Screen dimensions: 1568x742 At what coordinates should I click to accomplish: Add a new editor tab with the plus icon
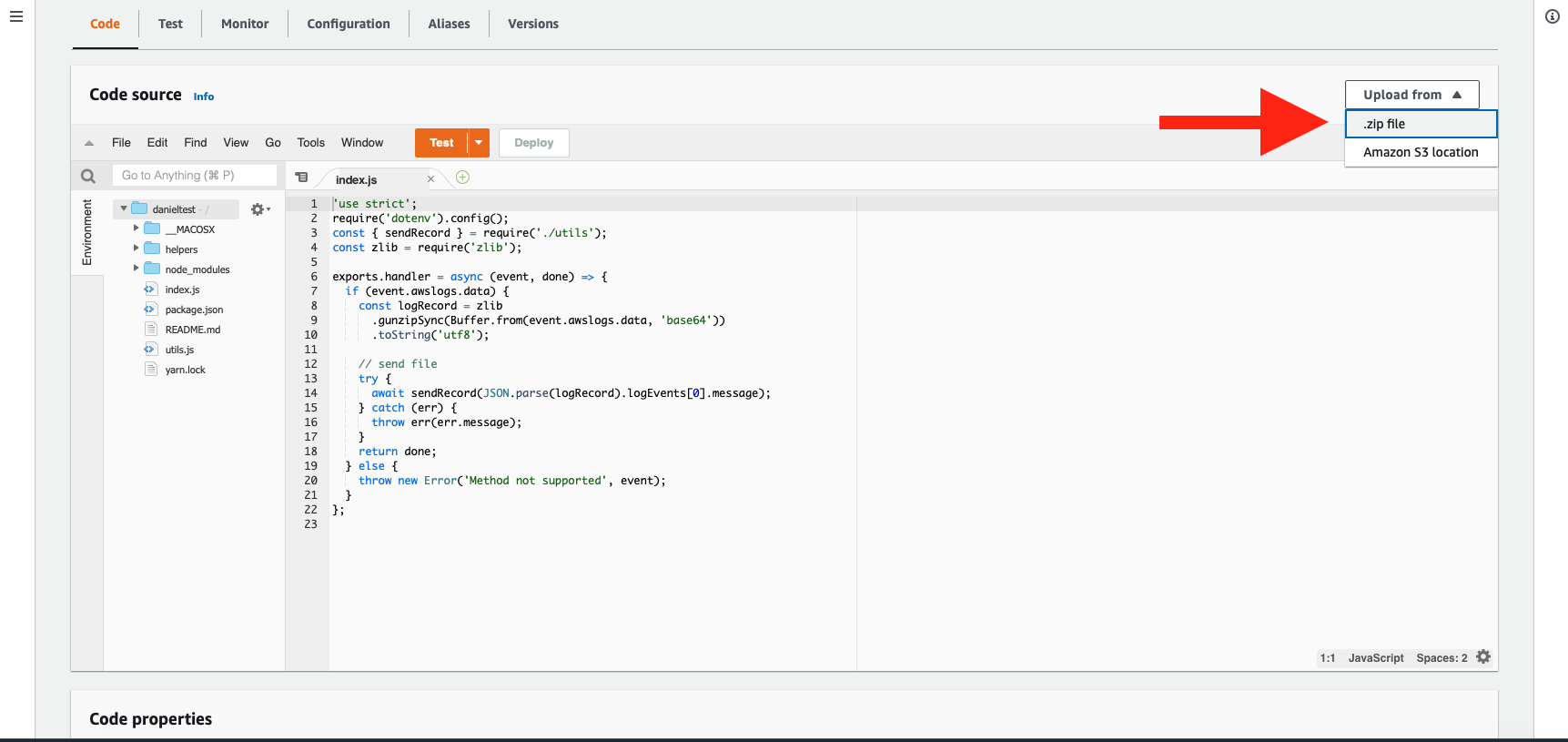pyautogui.click(x=462, y=178)
